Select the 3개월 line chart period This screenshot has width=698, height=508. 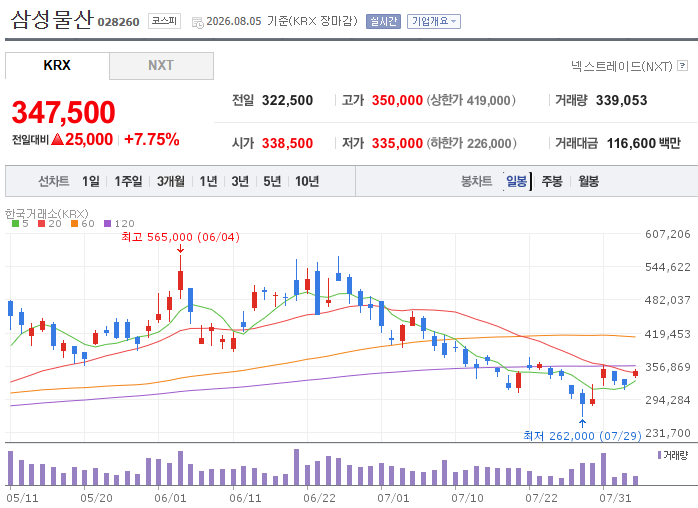[170, 181]
